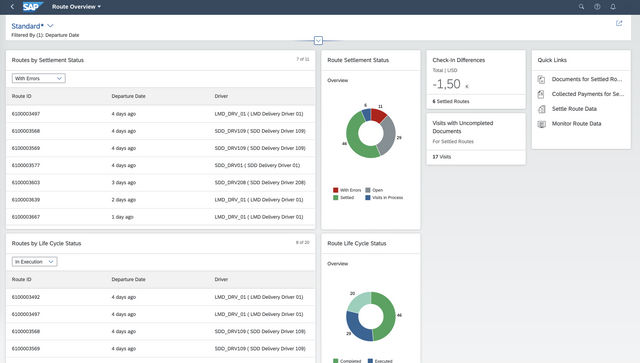
Task: Select route 6100003667 row
Action: coord(160,217)
